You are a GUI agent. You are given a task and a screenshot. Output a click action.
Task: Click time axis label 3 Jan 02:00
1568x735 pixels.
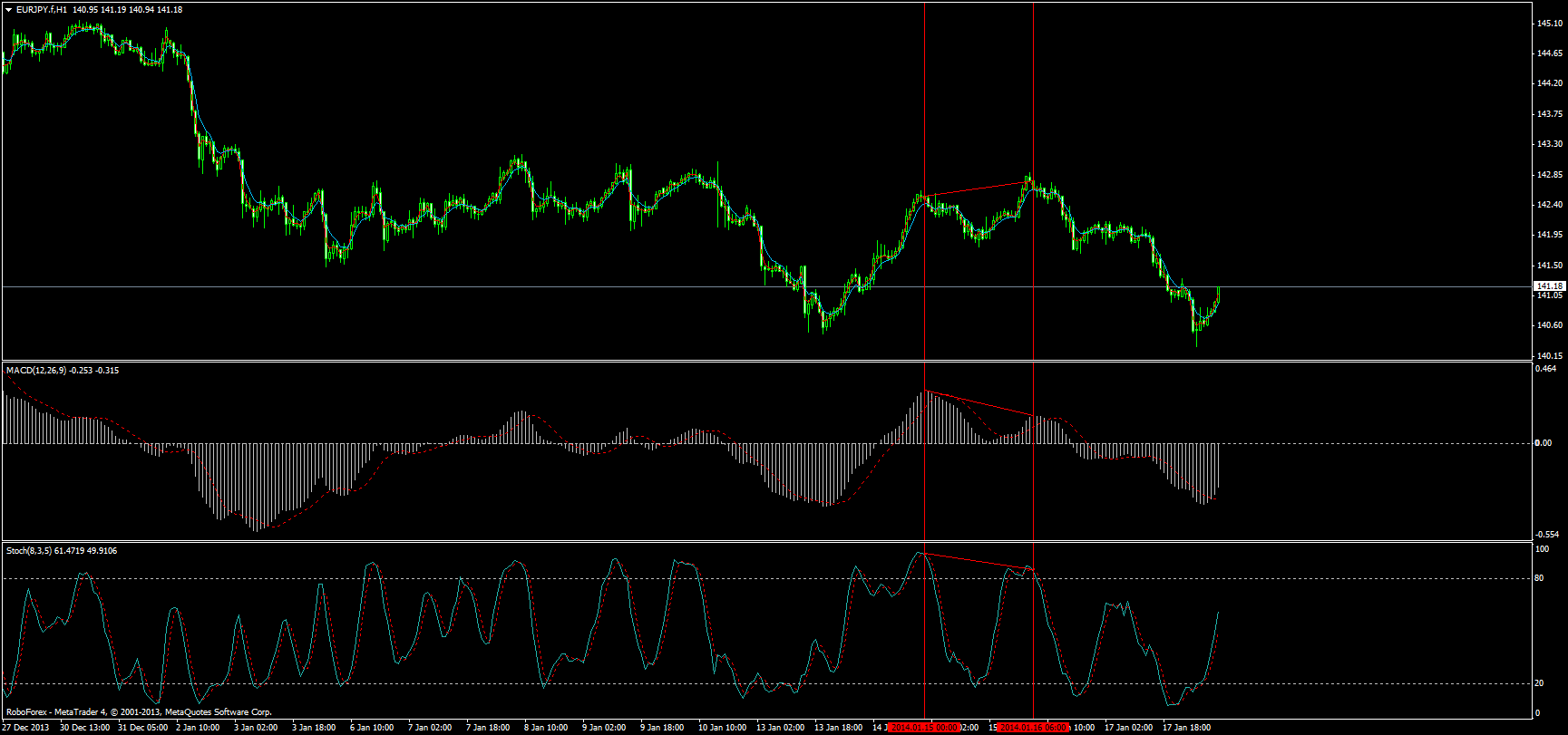(256, 728)
